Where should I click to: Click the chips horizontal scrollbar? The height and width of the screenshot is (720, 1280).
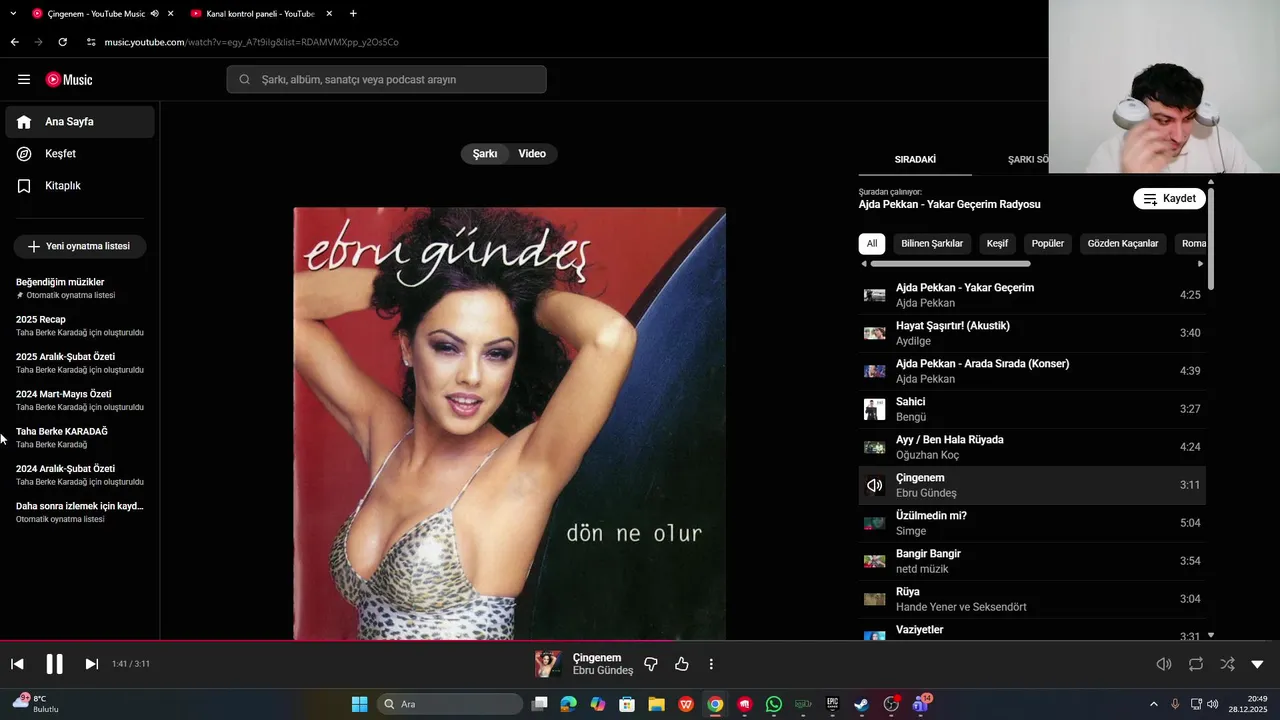click(950, 264)
